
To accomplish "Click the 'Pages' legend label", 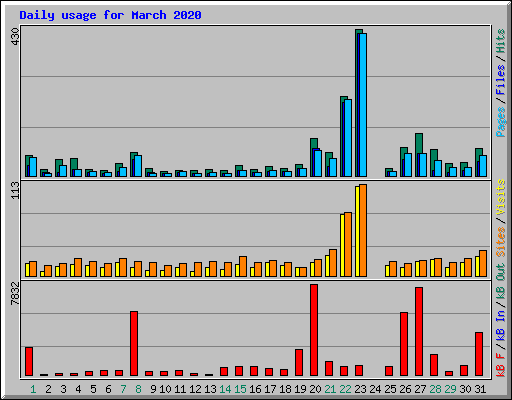I will (x=501, y=122).
